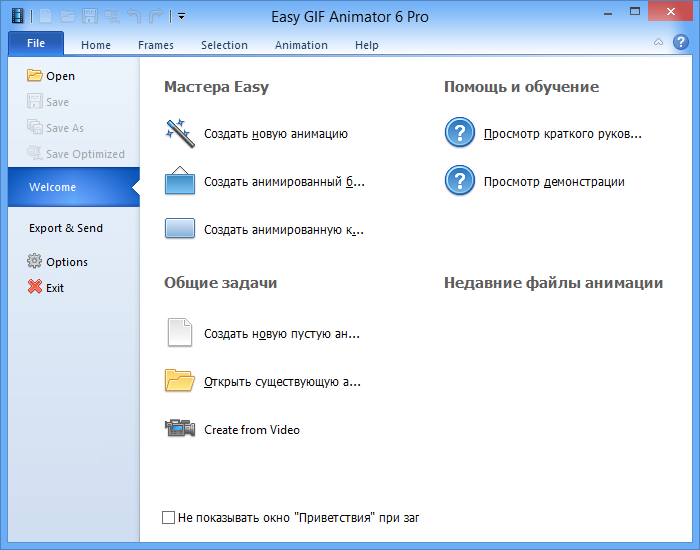Viewport: 700px width, 550px height.
Task: Click Save floppy icon in quick access toolbar
Action: (x=90, y=16)
